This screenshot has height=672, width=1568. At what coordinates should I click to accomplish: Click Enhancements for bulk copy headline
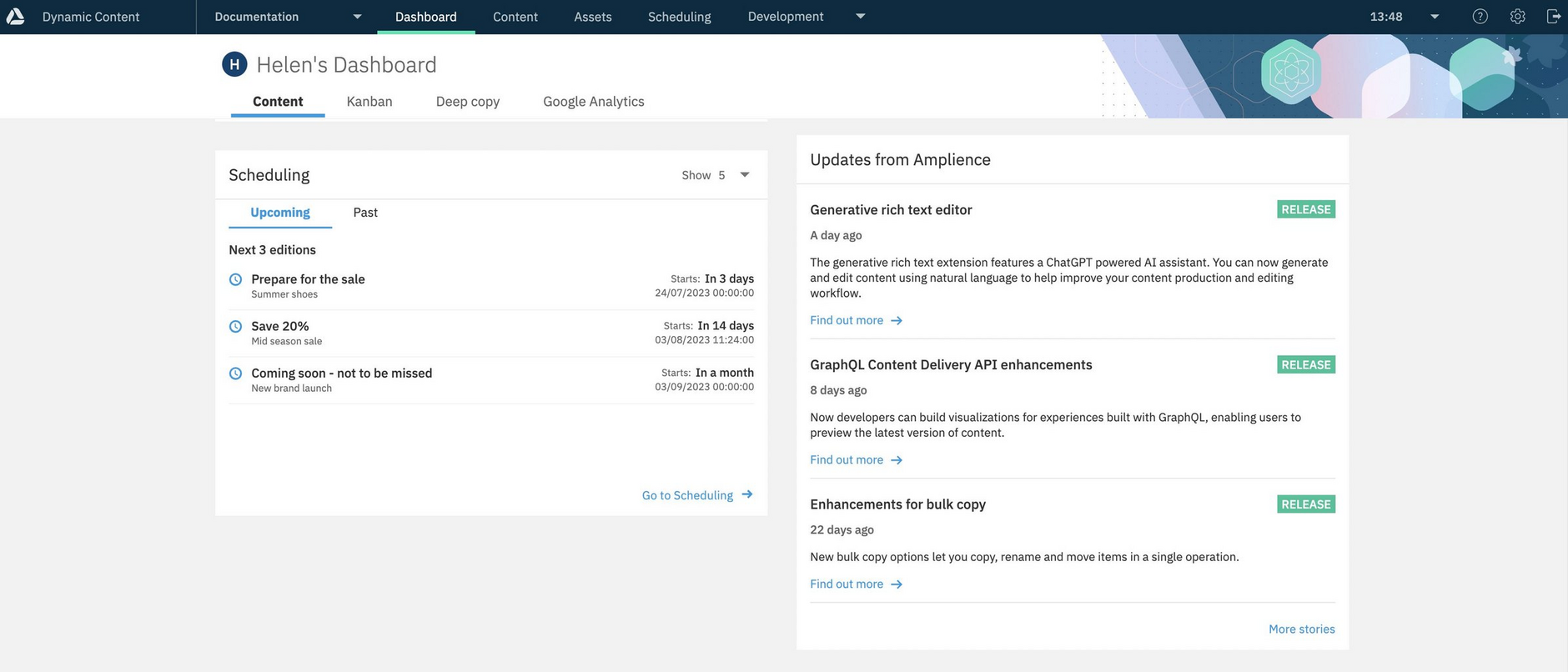[897, 504]
